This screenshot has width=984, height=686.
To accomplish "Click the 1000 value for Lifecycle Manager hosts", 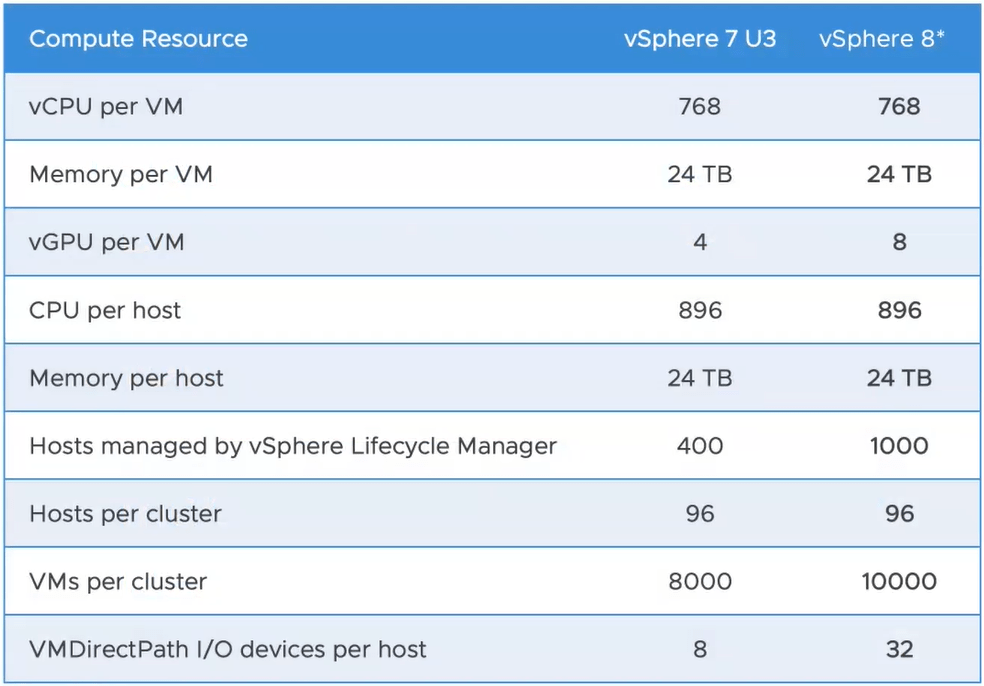I will (x=899, y=446).
